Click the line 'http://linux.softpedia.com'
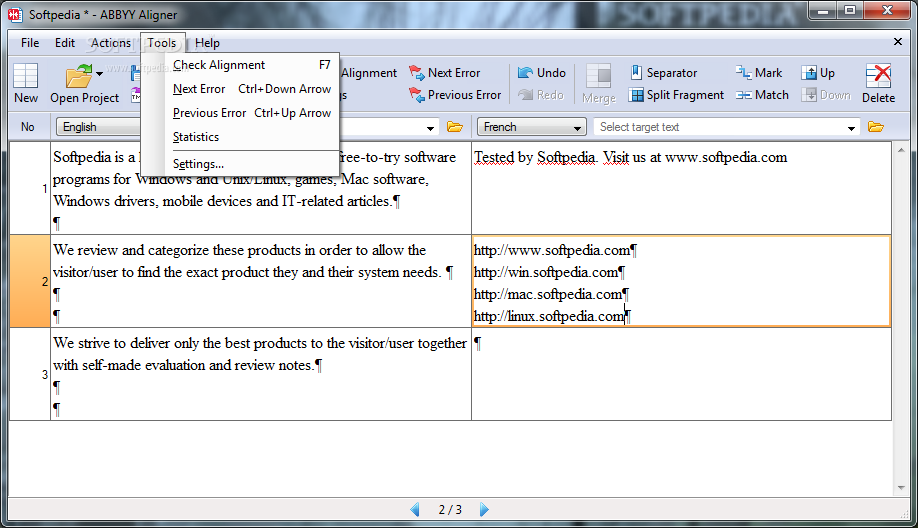 coord(549,317)
